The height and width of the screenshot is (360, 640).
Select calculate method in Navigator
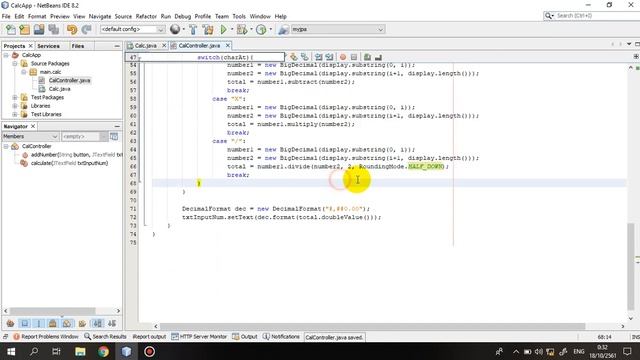(69, 163)
